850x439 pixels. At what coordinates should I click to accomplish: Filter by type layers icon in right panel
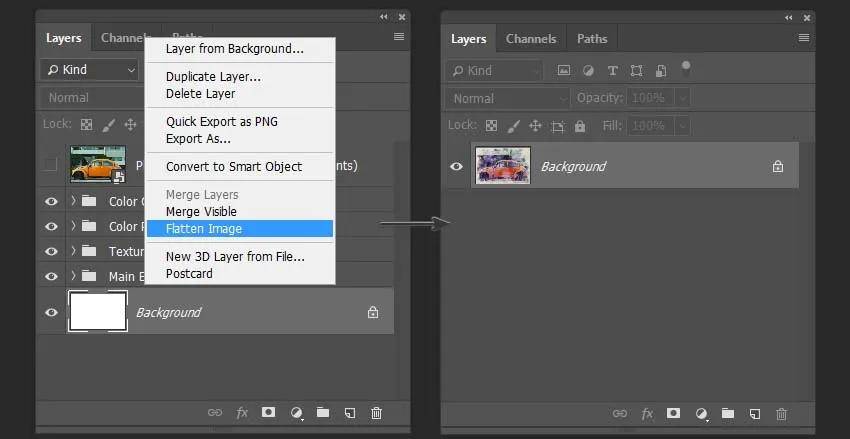pyautogui.click(x=613, y=70)
